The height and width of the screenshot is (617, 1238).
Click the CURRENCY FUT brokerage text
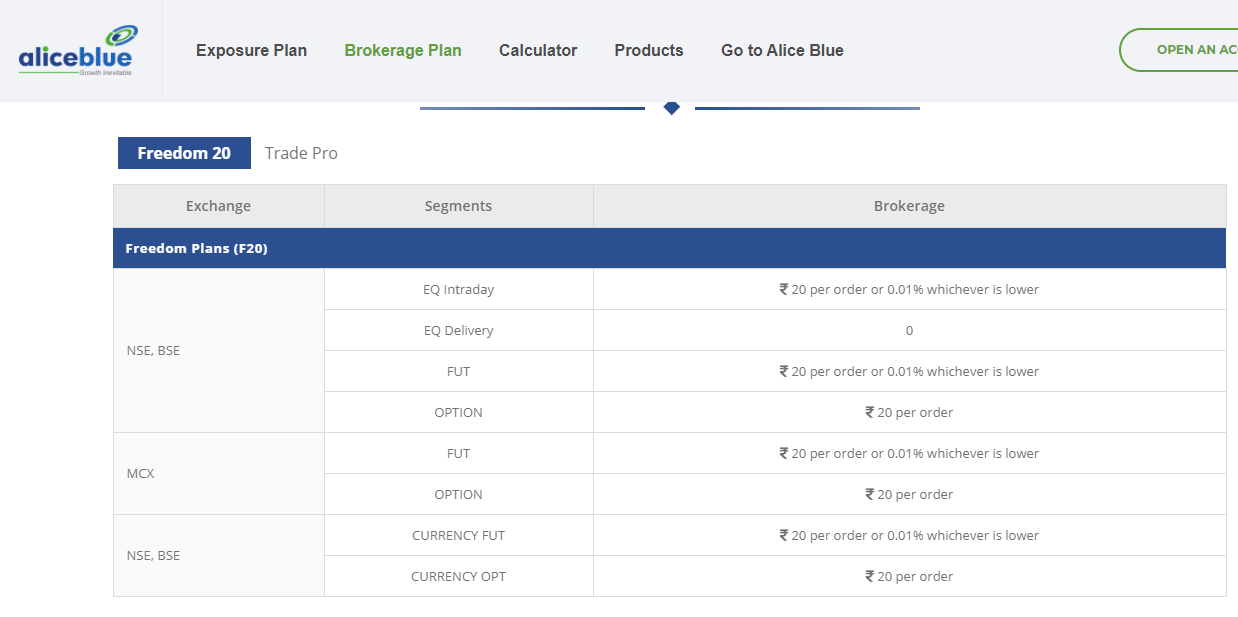[x=909, y=535]
